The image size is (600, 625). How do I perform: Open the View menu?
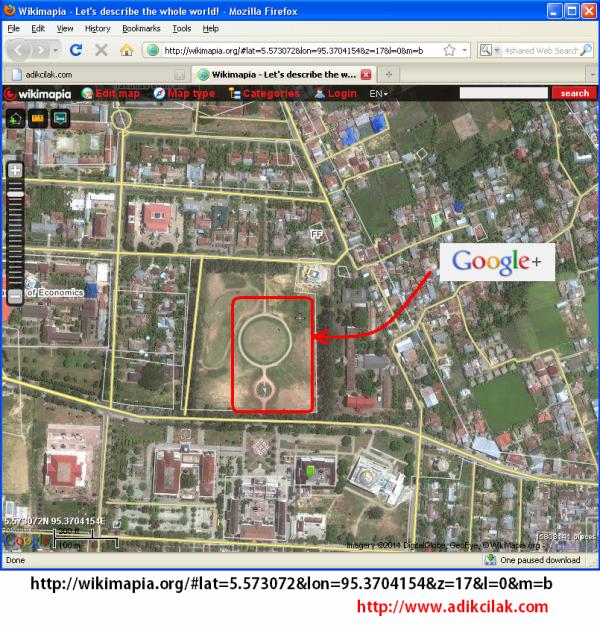tap(65, 28)
